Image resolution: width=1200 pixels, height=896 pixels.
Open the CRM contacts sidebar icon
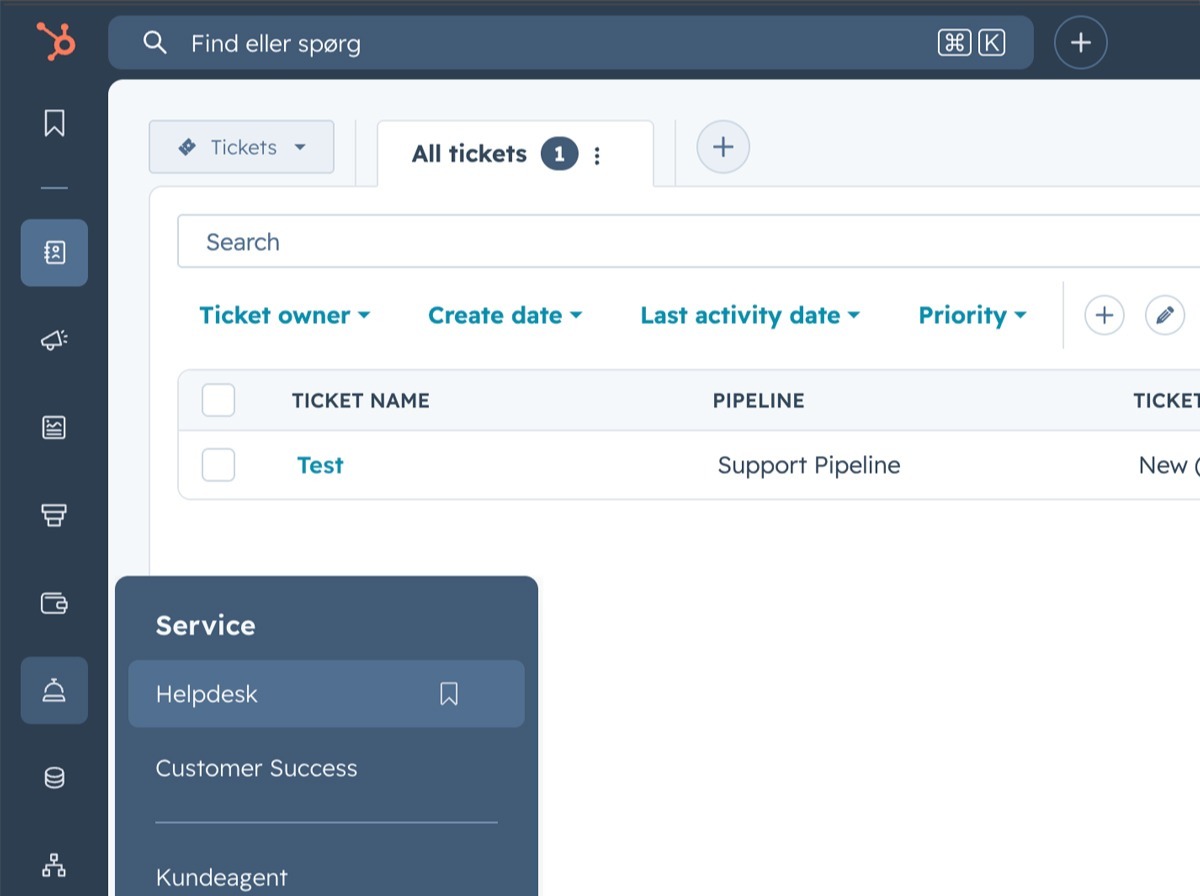pos(54,253)
